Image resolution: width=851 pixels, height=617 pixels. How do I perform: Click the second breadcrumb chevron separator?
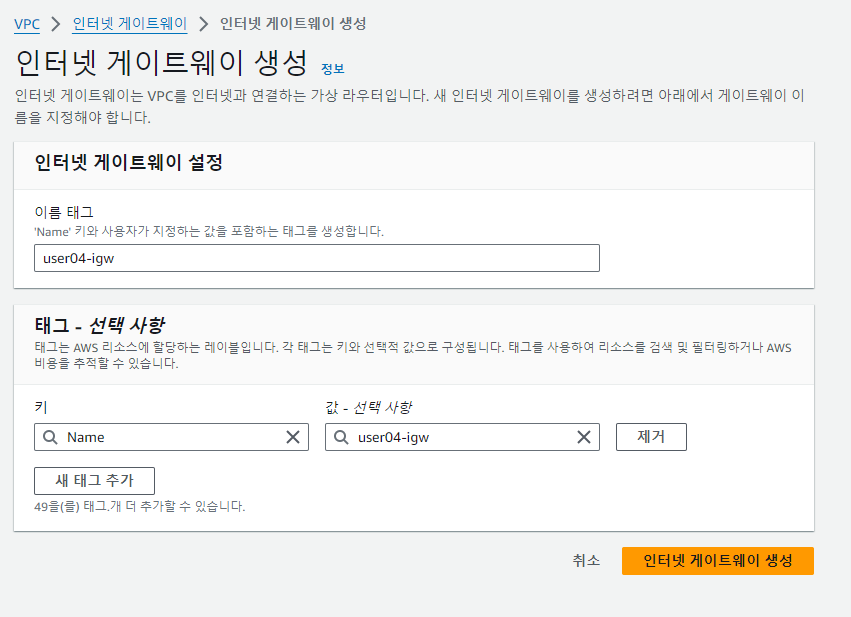coord(204,24)
